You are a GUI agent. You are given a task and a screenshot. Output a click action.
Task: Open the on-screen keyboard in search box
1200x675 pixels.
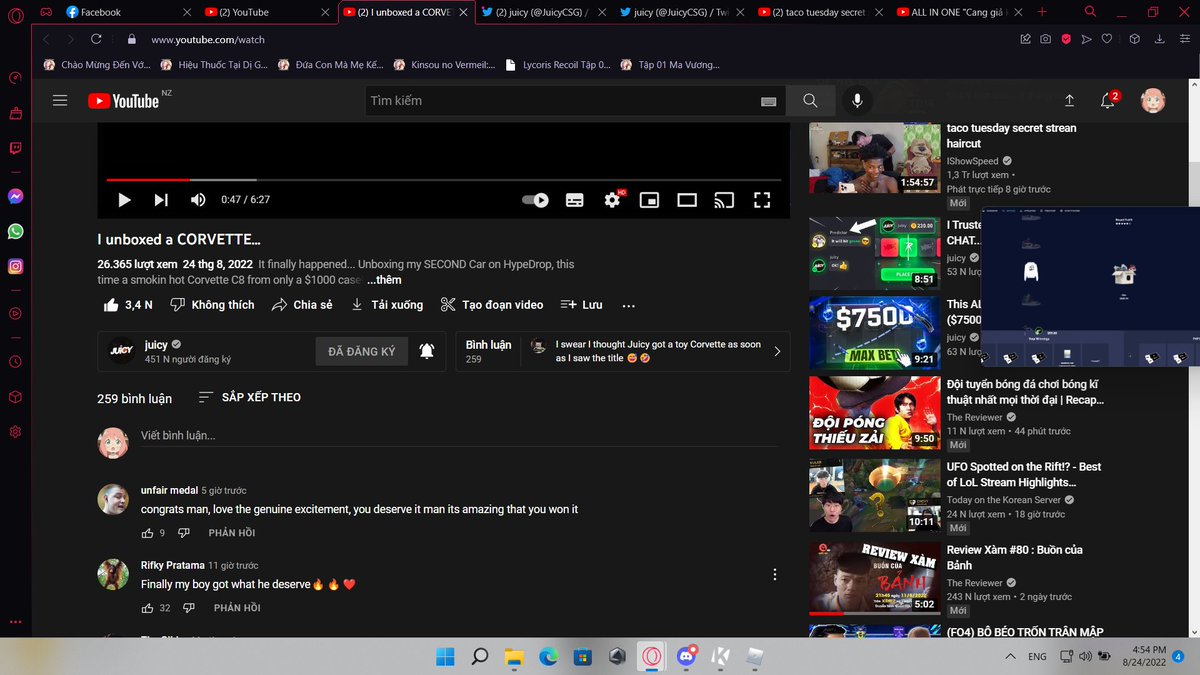pyautogui.click(x=769, y=101)
